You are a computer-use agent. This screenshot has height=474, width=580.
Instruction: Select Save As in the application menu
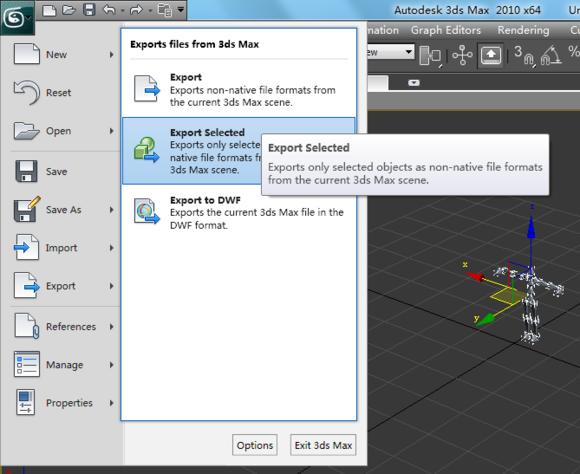[x=64, y=209]
